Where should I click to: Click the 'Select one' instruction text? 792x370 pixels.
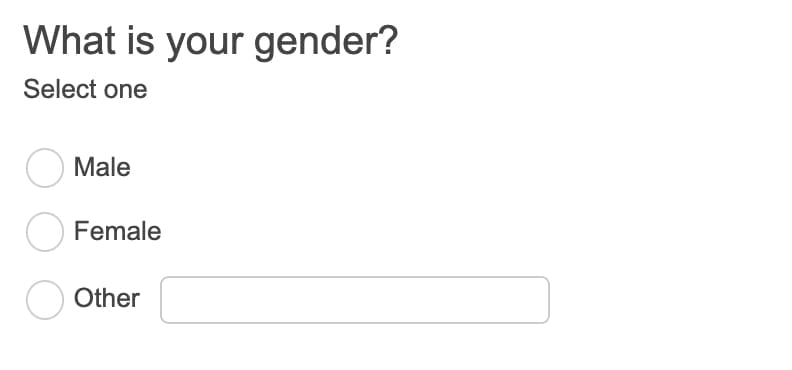[x=85, y=89]
